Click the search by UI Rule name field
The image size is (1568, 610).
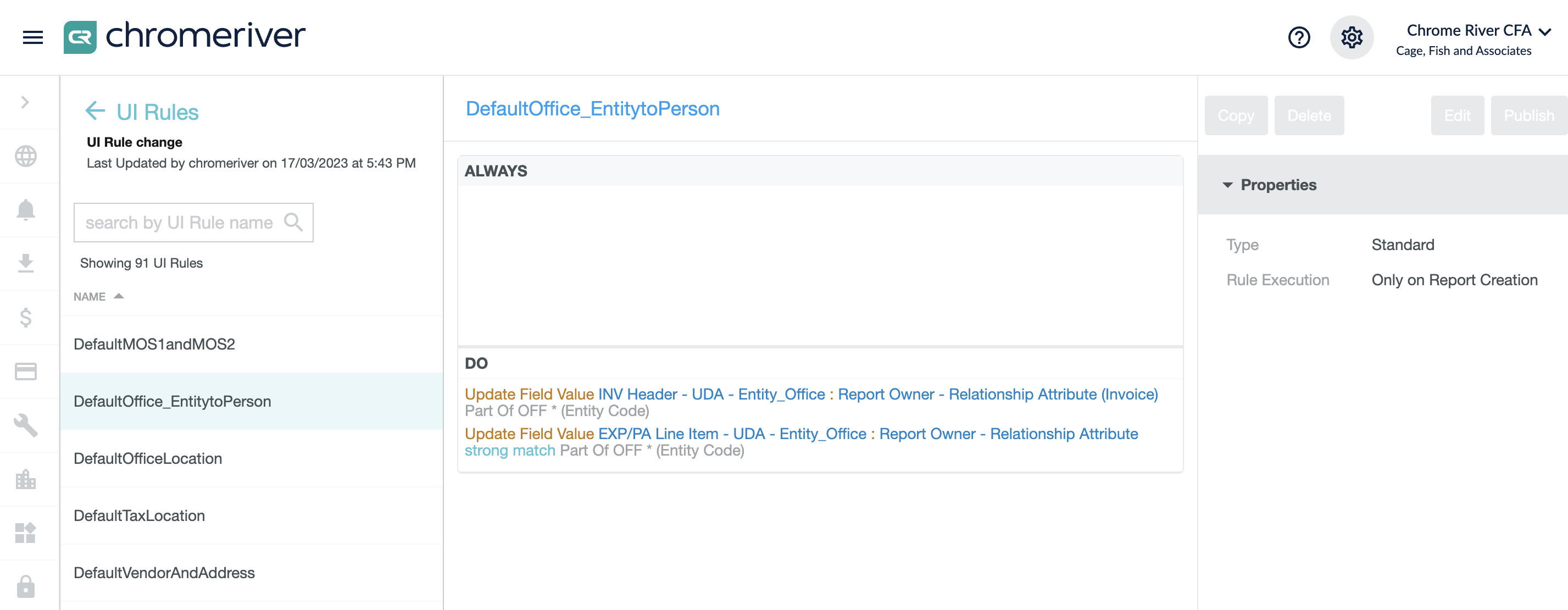pos(179,223)
